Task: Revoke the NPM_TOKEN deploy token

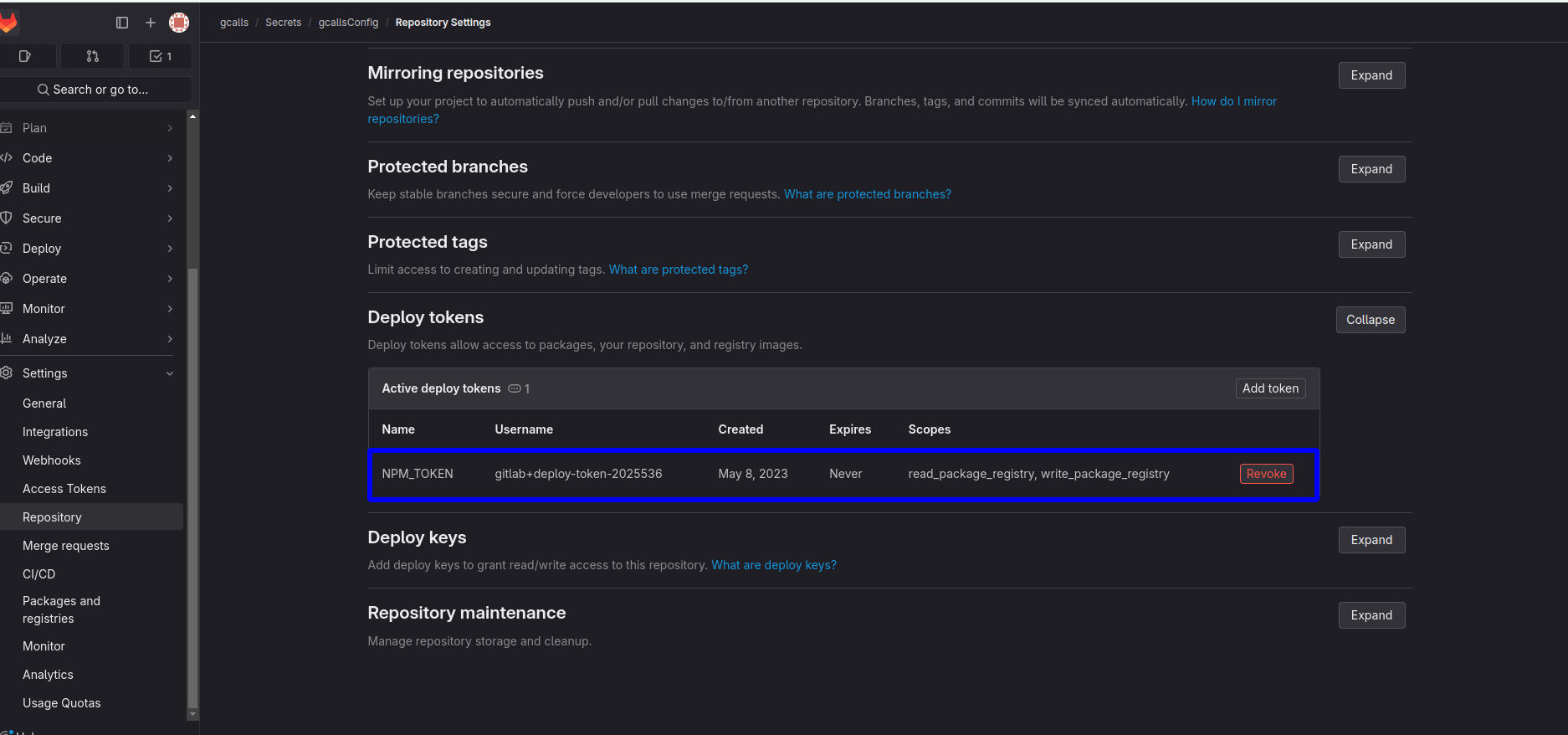Action: 1265,474
